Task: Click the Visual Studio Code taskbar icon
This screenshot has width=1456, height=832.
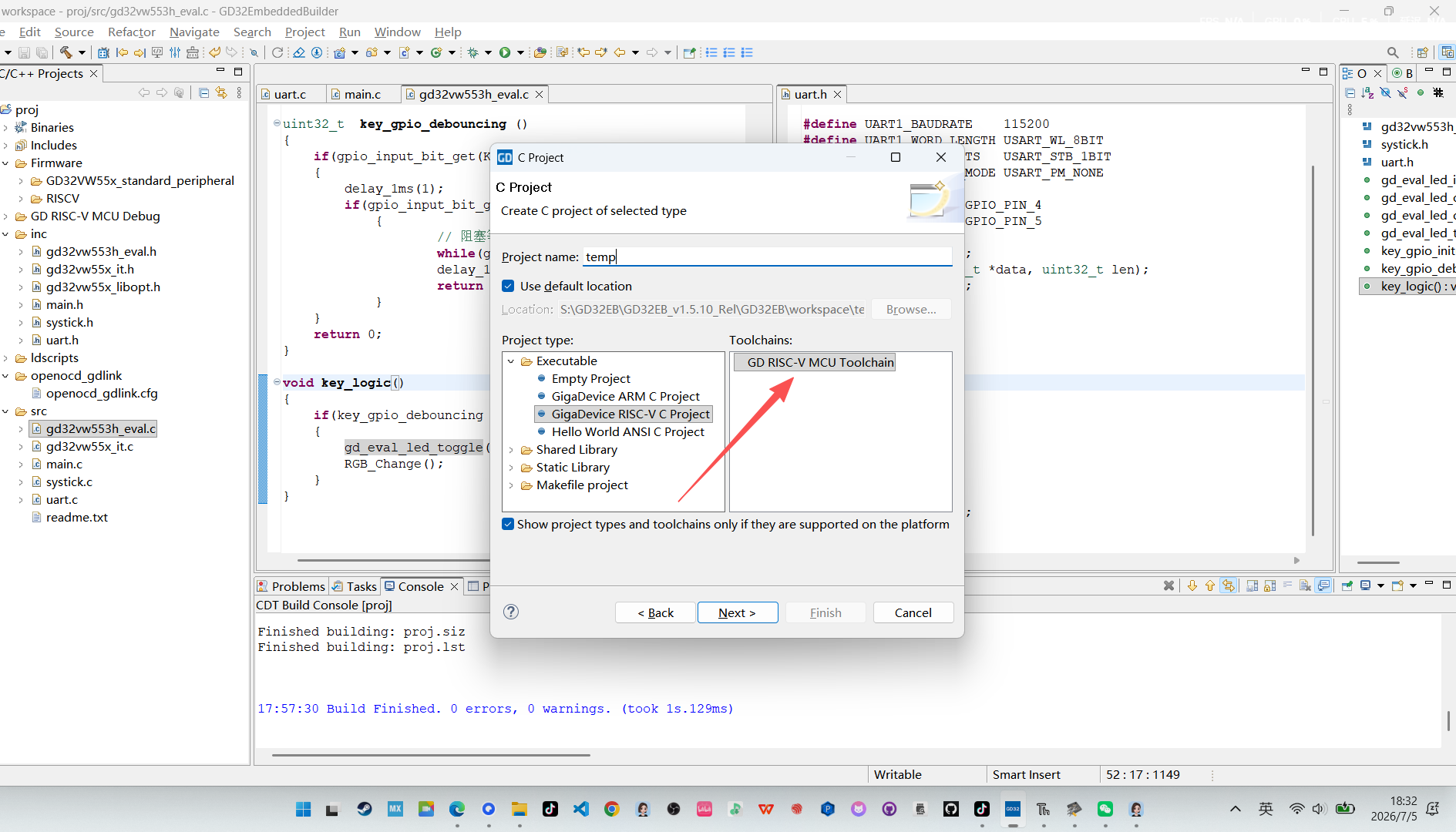Action: [580, 809]
